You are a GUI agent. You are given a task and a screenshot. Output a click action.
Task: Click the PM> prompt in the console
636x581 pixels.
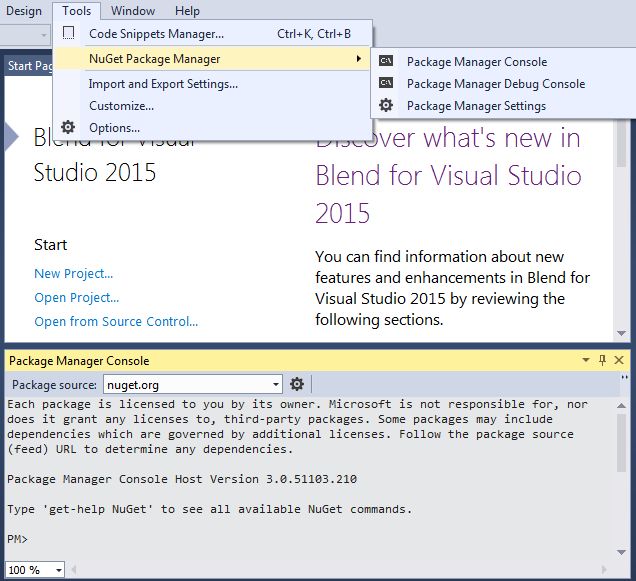point(17,539)
